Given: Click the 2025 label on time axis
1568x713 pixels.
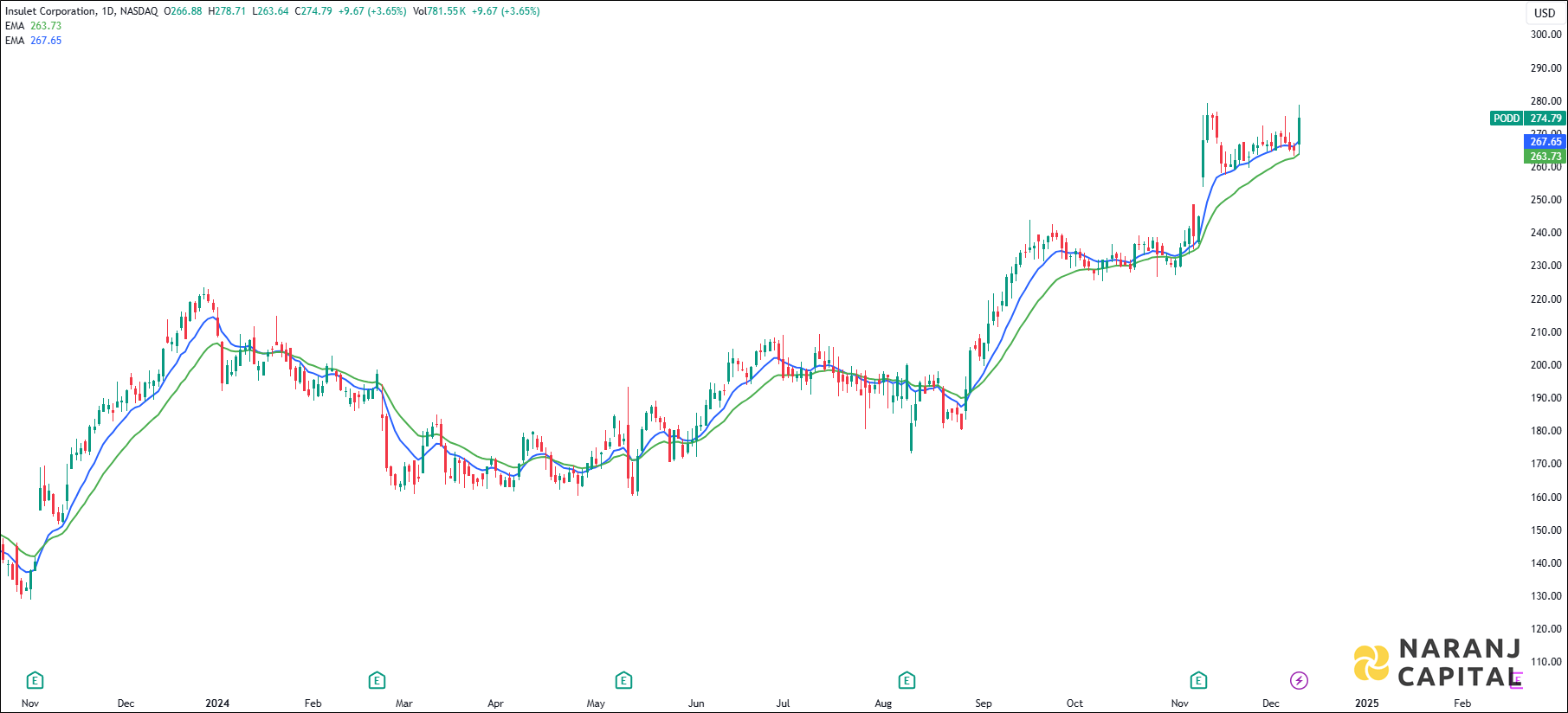Looking at the screenshot, I should [x=1367, y=703].
